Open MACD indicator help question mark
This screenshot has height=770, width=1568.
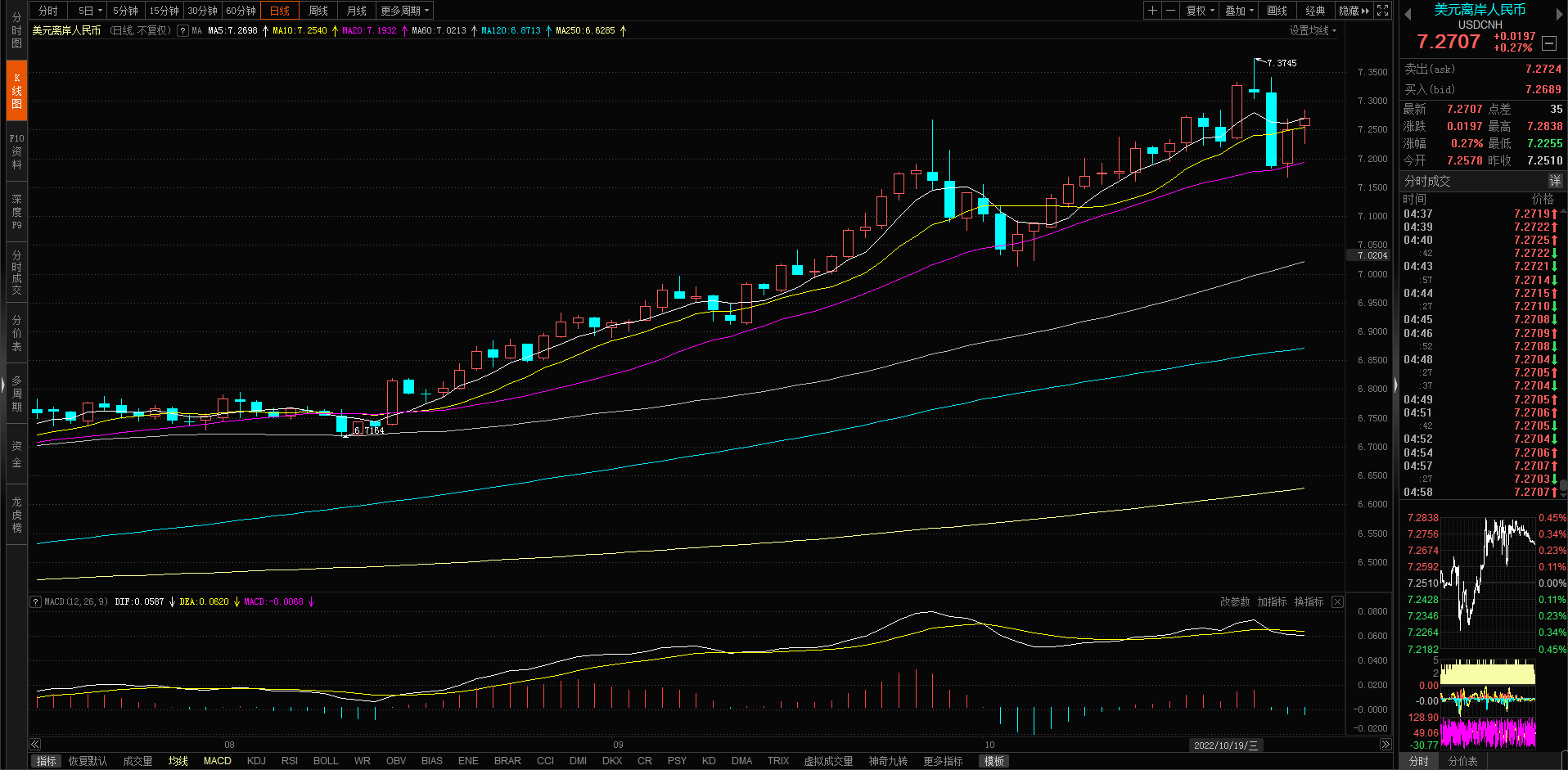click(35, 602)
